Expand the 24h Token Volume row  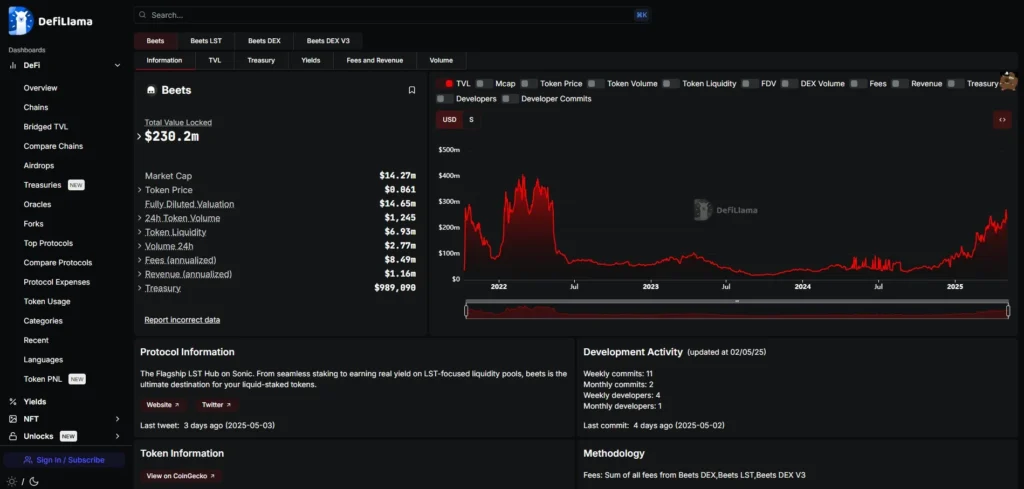click(x=139, y=218)
